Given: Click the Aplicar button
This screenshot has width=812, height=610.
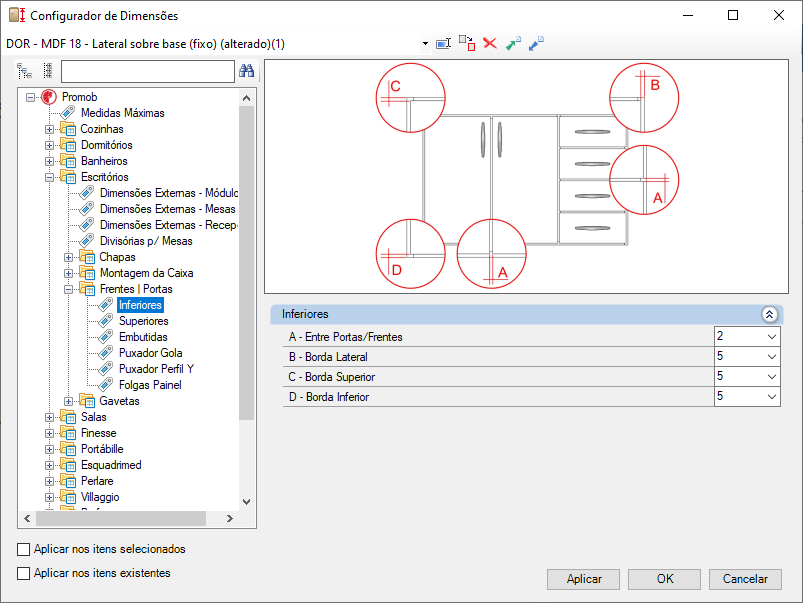Looking at the screenshot, I should click(584, 579).
